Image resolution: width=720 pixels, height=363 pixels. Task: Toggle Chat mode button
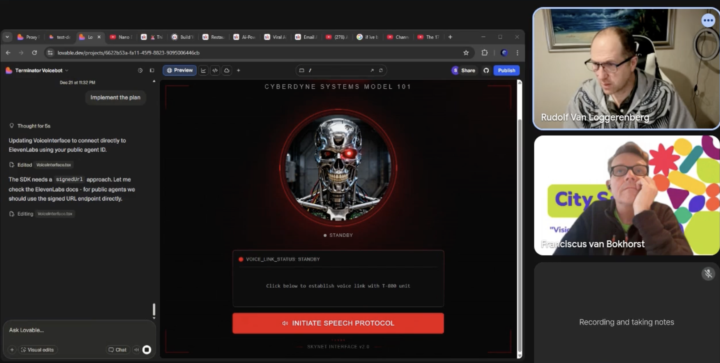point(118,350)
